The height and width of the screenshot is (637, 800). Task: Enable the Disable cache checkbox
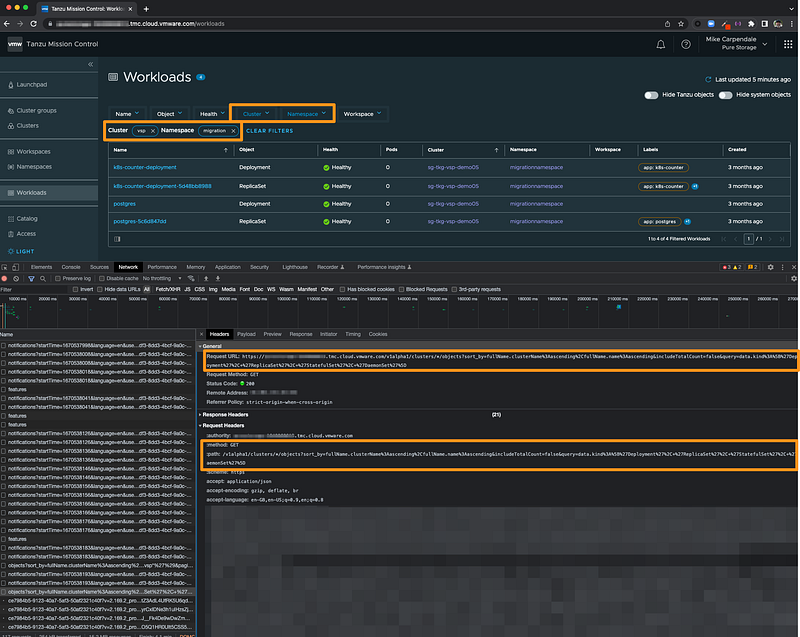102,278
